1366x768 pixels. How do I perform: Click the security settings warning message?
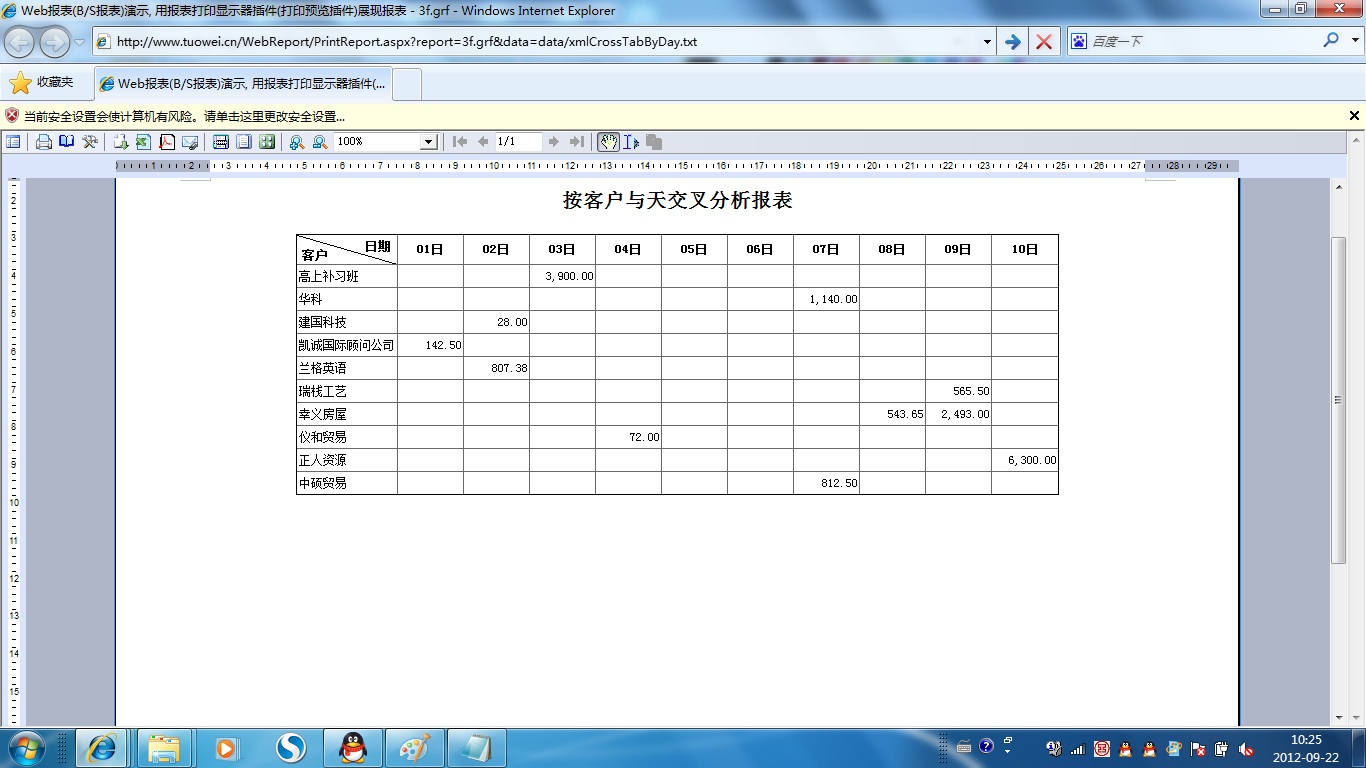(185, 116)
